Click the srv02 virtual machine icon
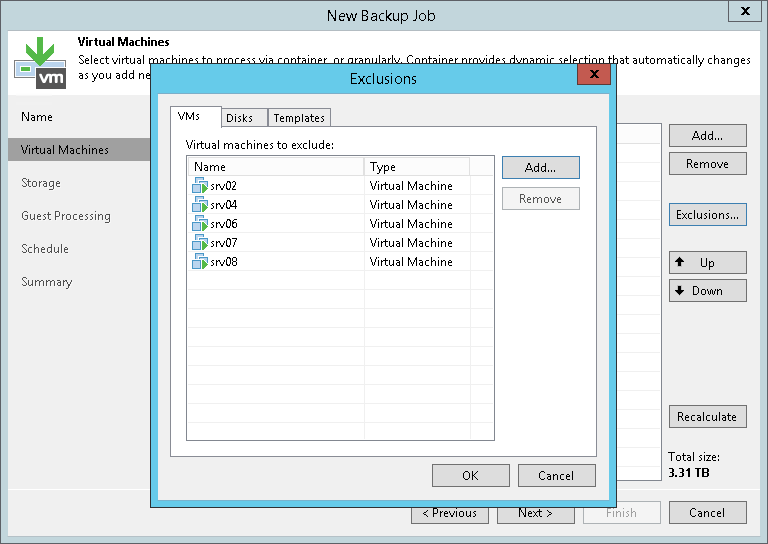This screenshot has width=768, height=544. 200,186
